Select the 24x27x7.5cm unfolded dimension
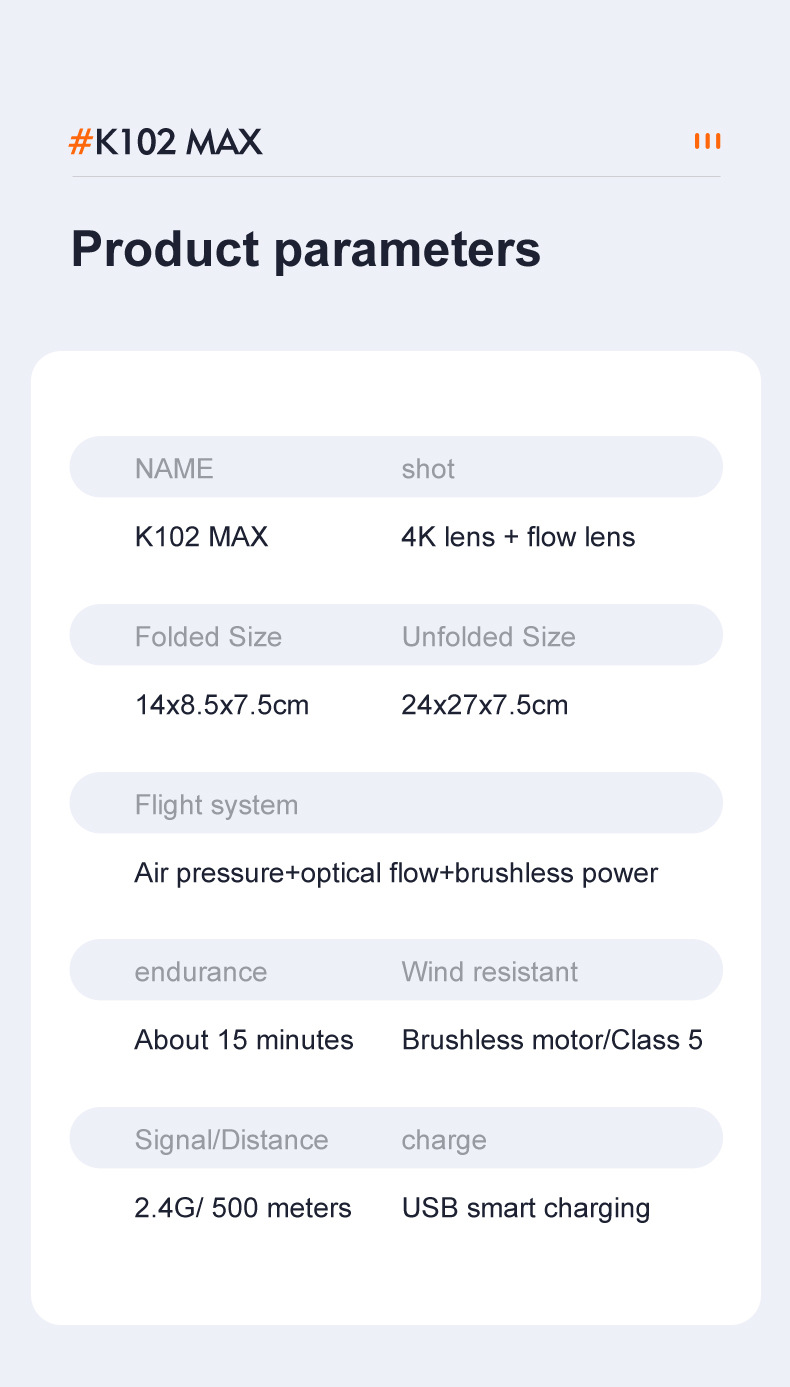Viewport: 790px width, 1387px height. tap(484, 705)
